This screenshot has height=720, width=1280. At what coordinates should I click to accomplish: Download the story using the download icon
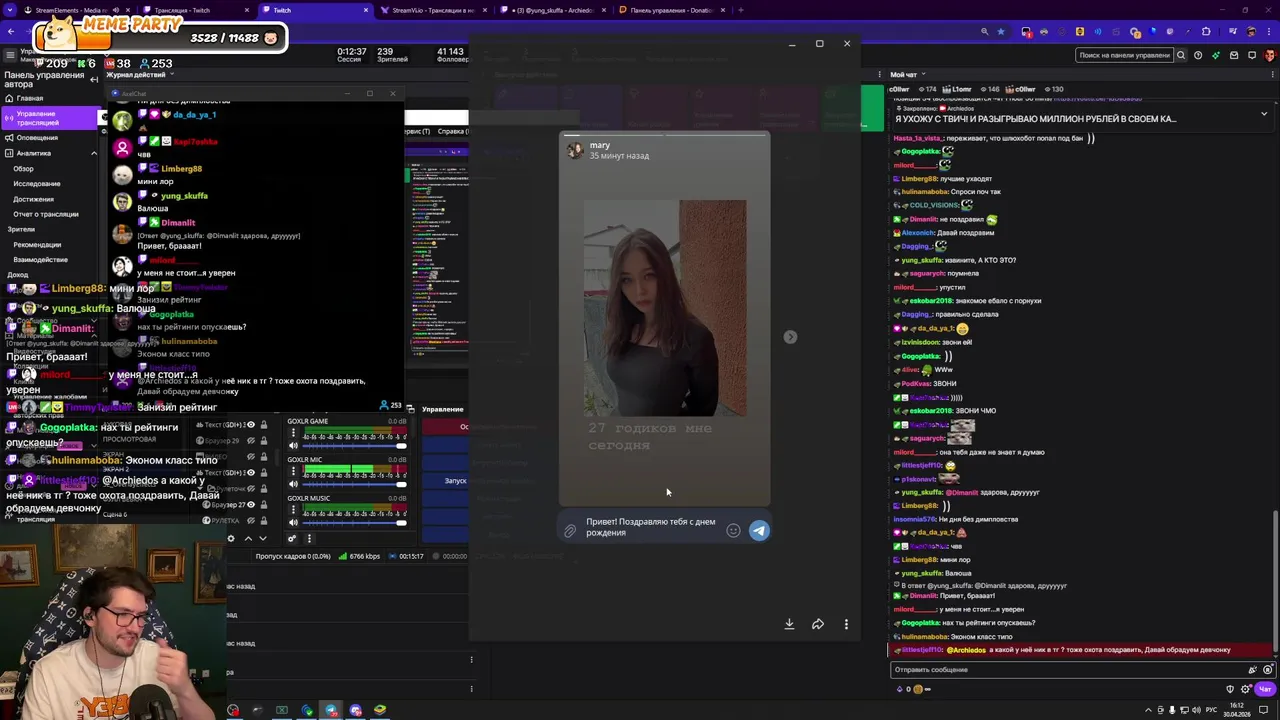coord(789,624)
